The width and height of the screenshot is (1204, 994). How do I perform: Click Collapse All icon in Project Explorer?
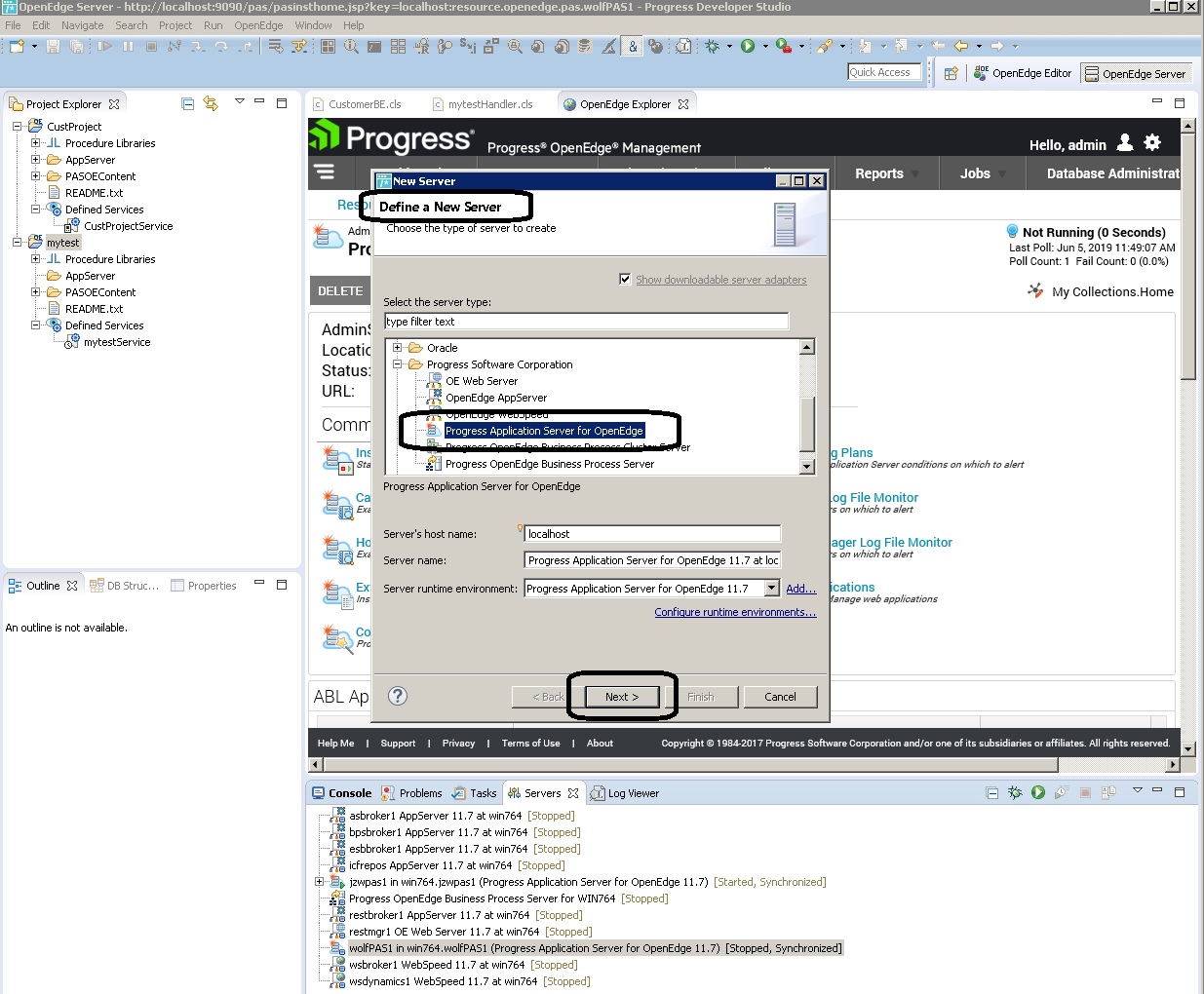coord(187,103)
